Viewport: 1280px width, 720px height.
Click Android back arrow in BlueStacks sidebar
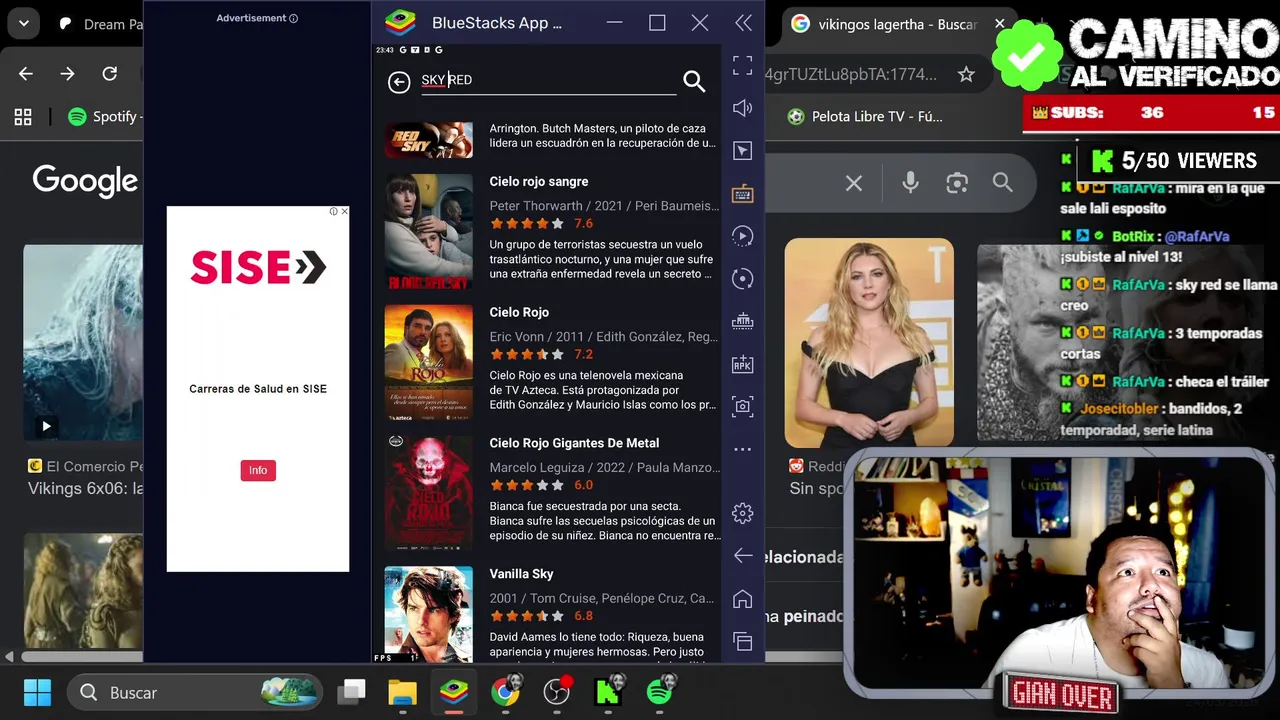[x=742, y=556]
